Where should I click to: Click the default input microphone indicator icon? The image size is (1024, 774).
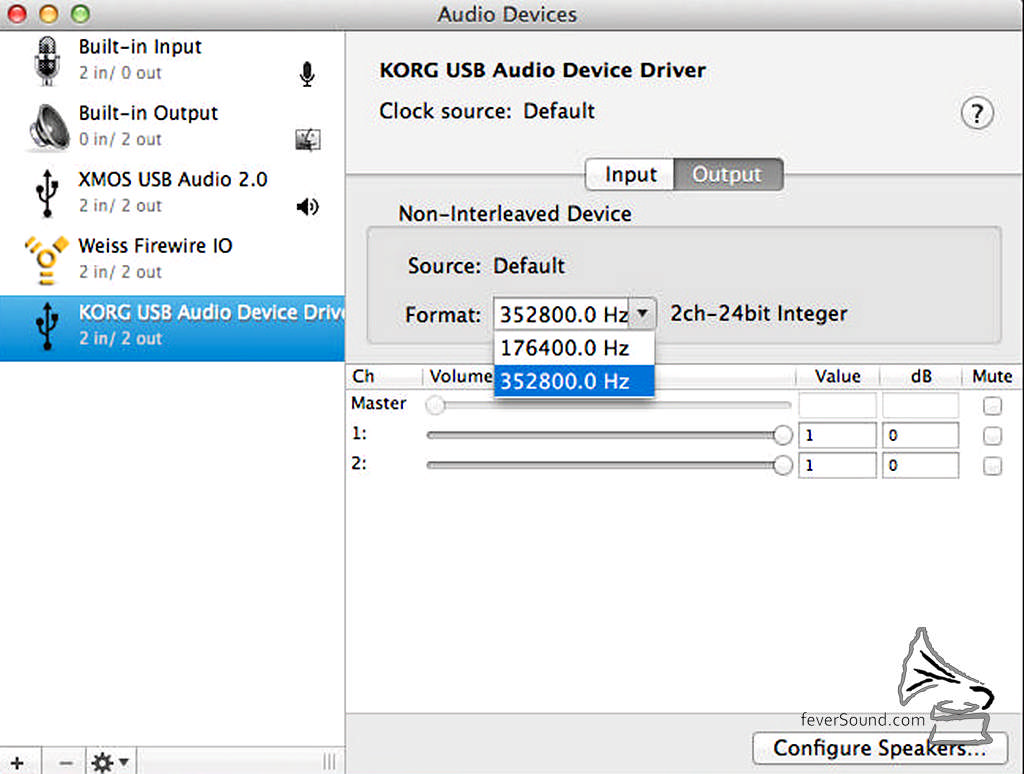pos(307,74)
